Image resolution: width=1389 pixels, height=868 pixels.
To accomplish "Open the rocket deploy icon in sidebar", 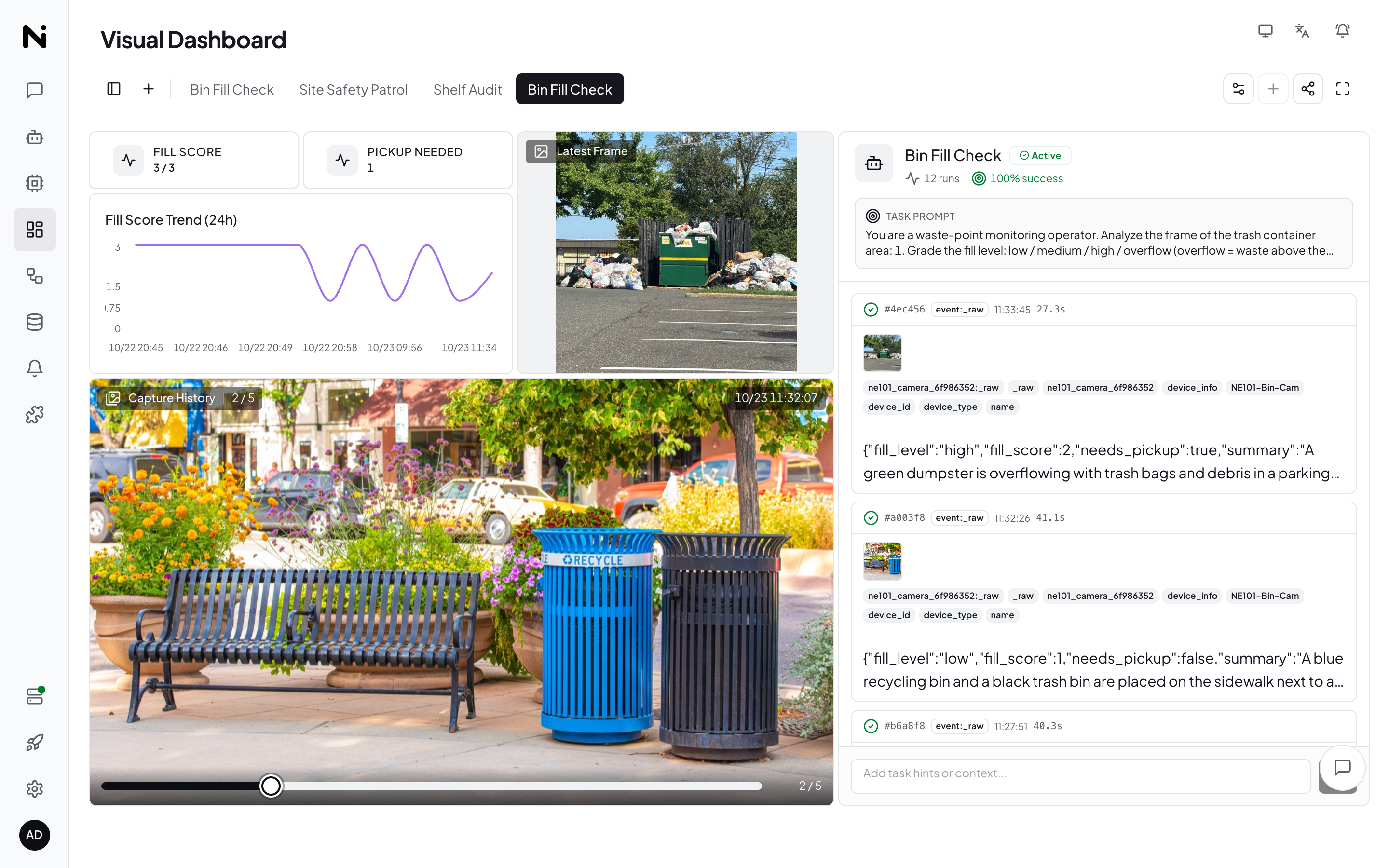I will 34,742.
